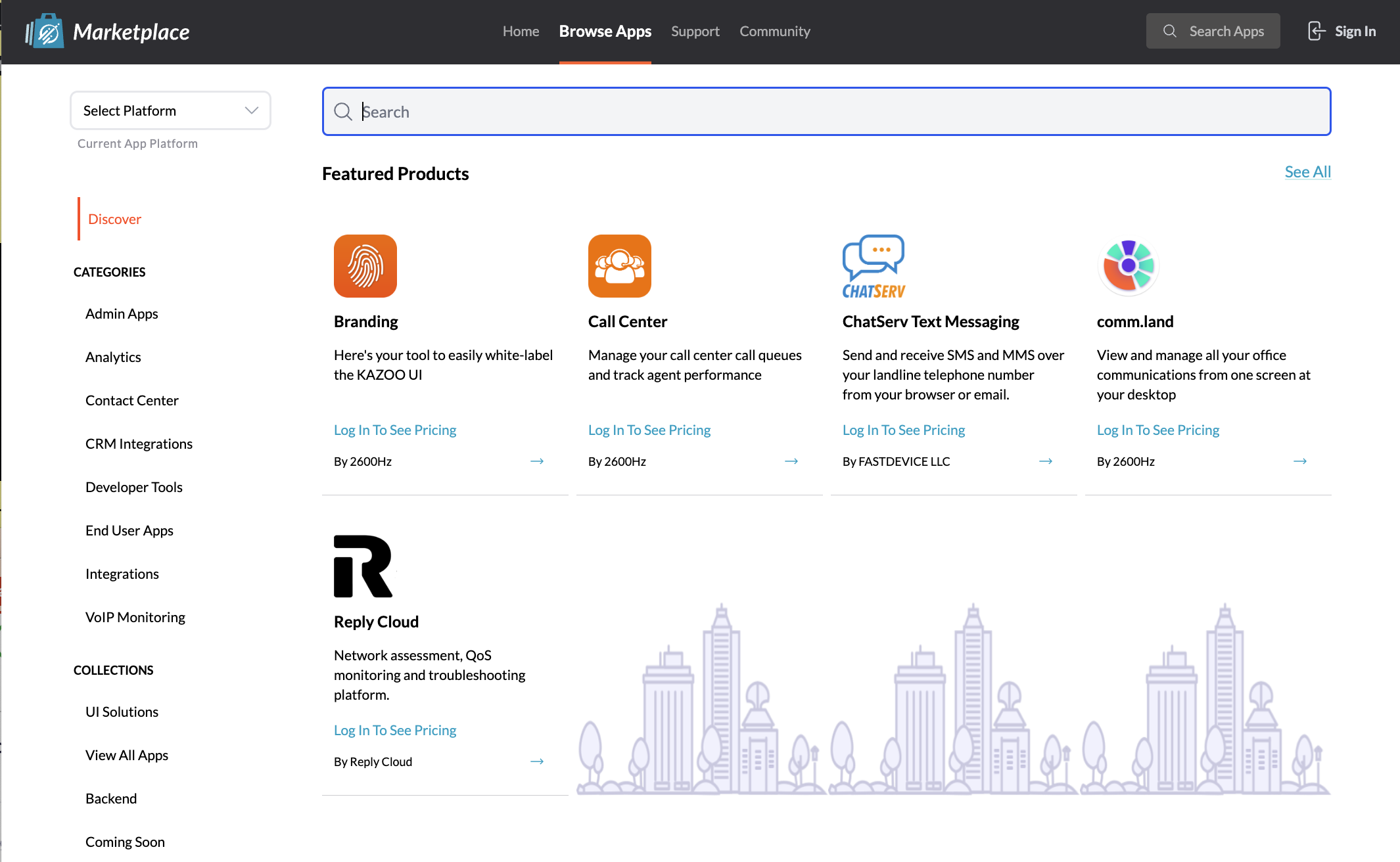Click the arrow on the Call Center card
Image resolution: width=1400 pixels, height=862 pixels.
(791, 461)
